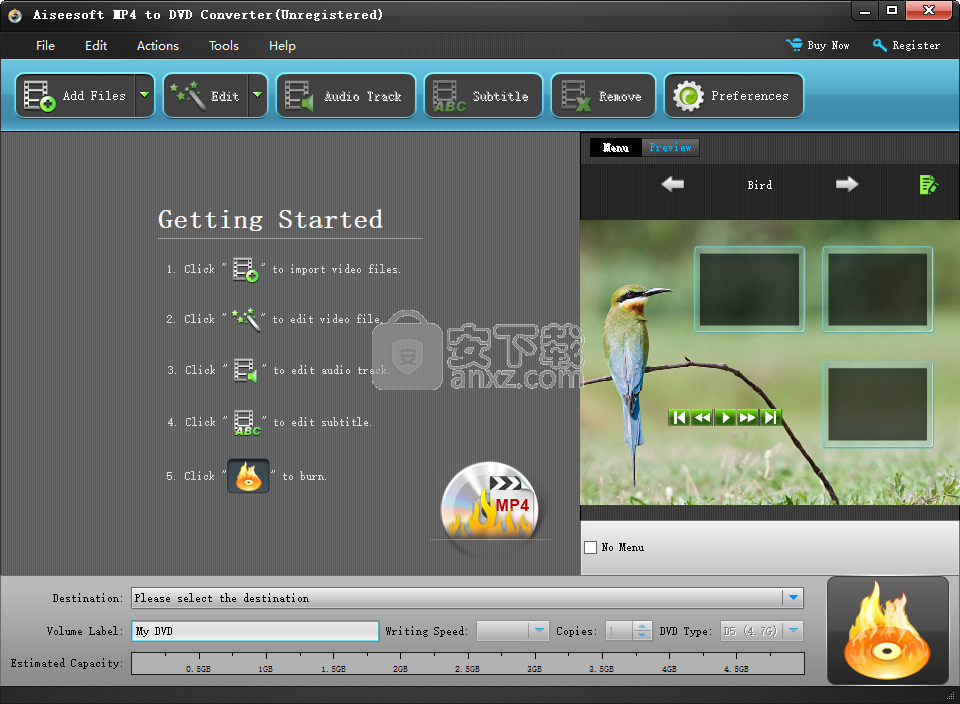The image size is (960, 704).
Task: Click the big Burn disc button
Action: [x=887, y=631]
